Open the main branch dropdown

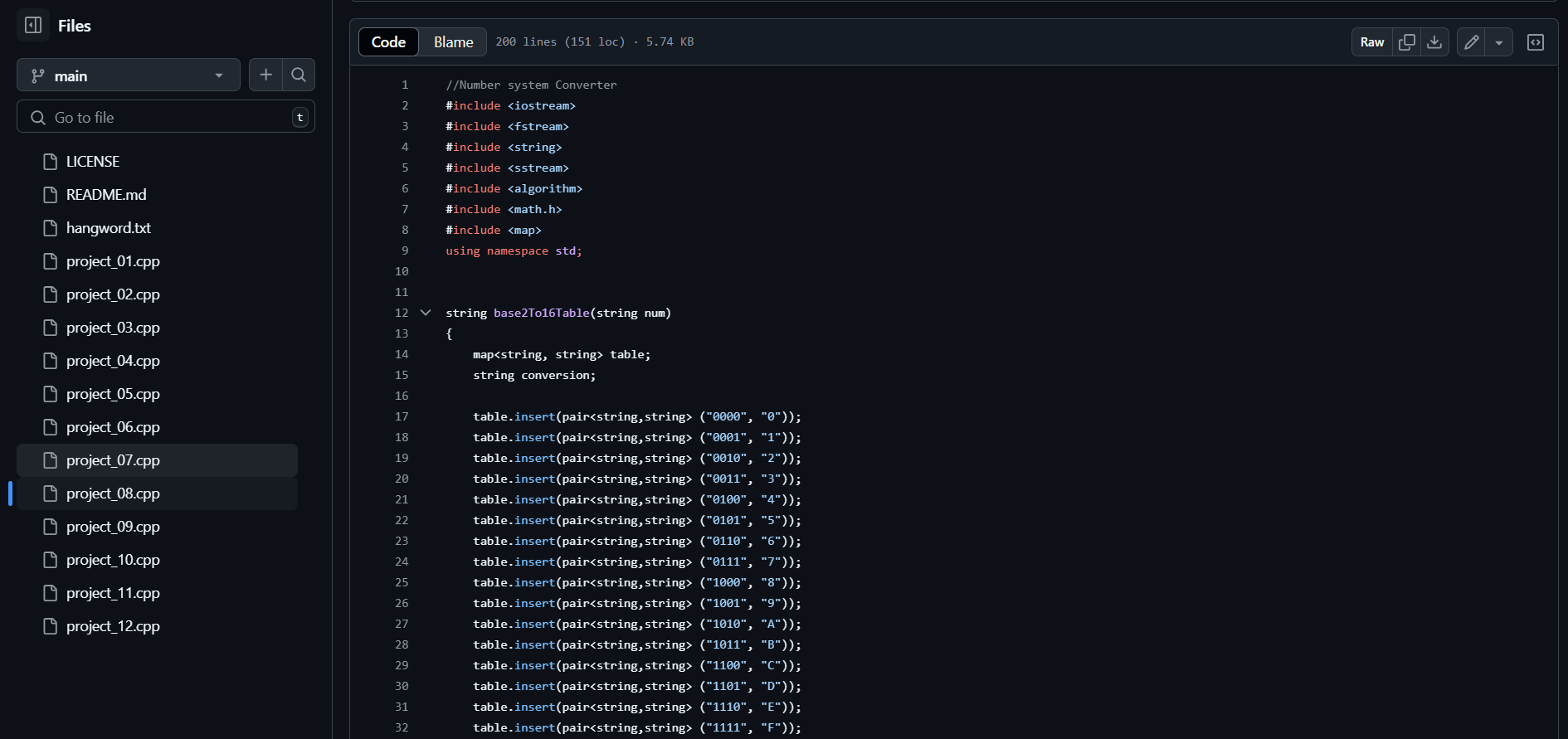pyautogui.click(x=129, y=75)
